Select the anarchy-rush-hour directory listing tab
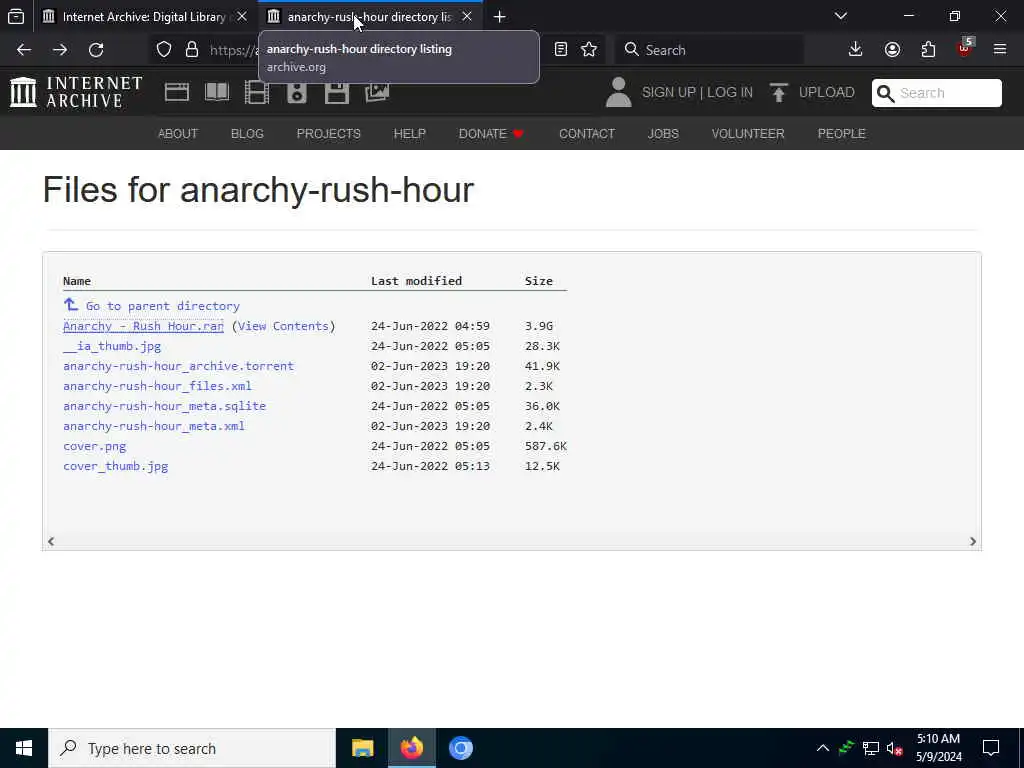This screenshot has height=768, width=1024. click(x=370, y=17)
